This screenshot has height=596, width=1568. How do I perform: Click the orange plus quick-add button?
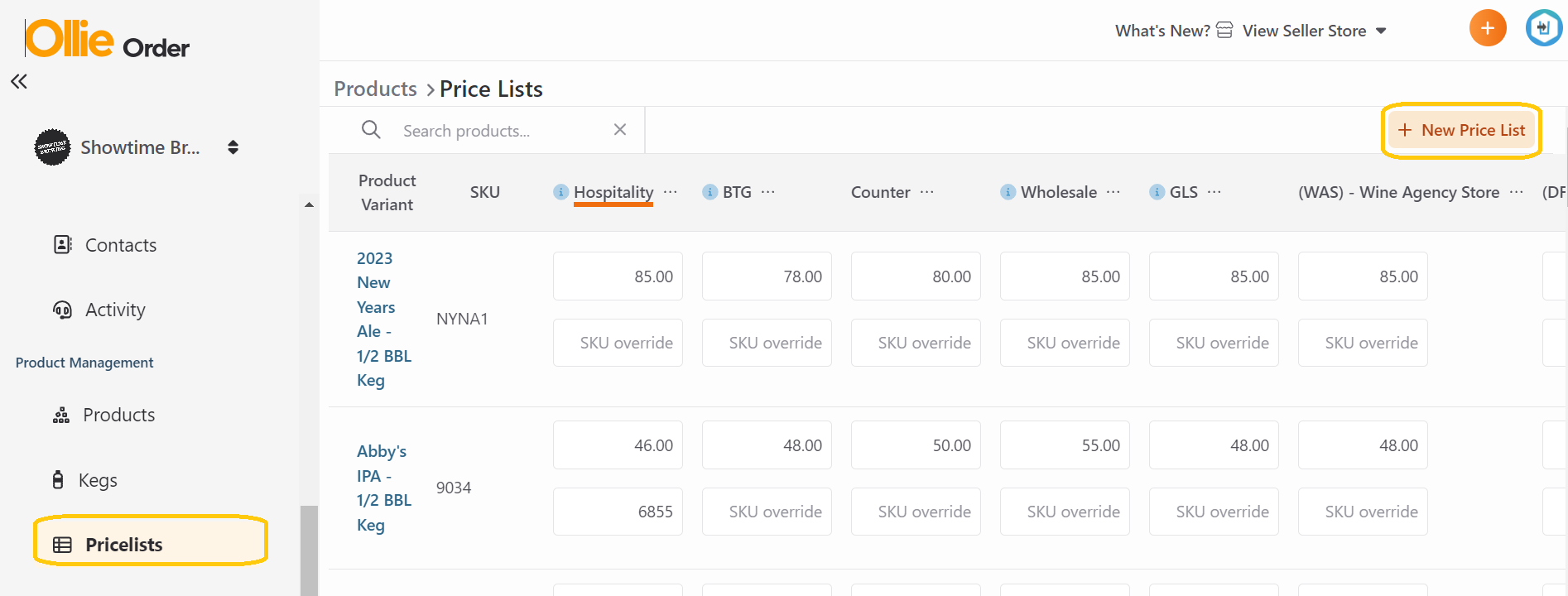pos(1488,28)
